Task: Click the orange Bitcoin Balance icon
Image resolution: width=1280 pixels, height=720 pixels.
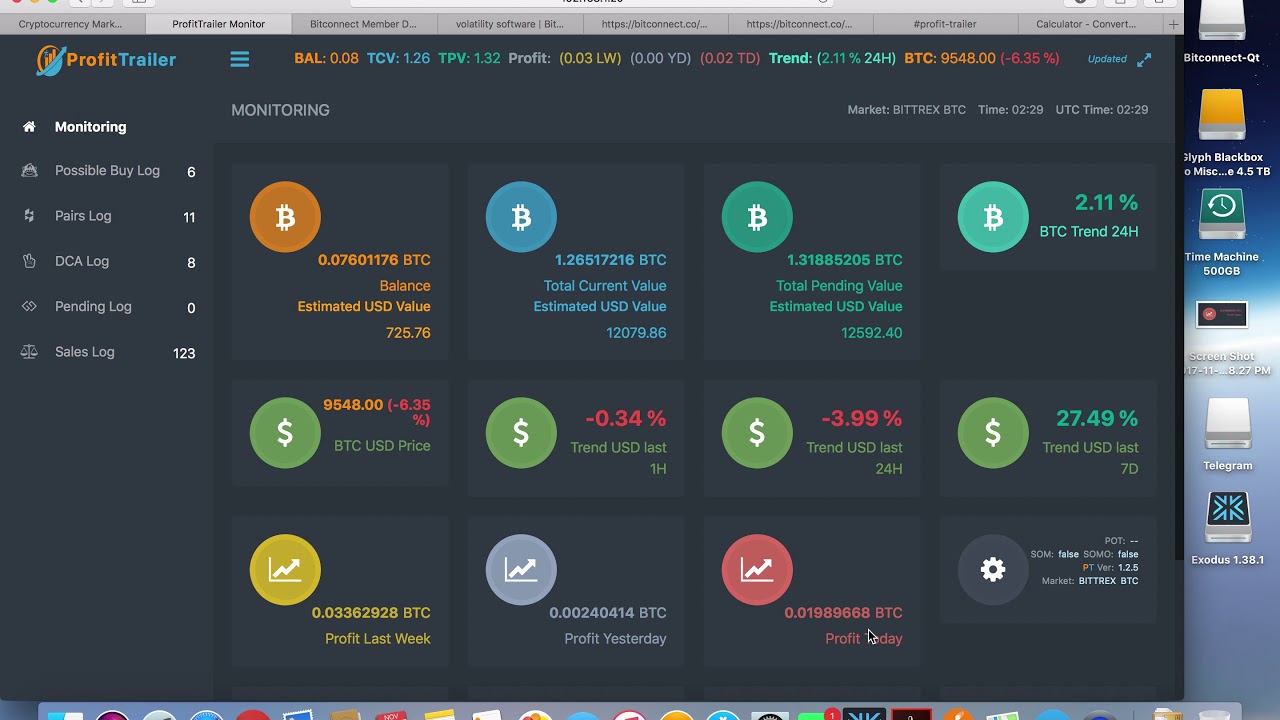Action: tap(285, 217)
